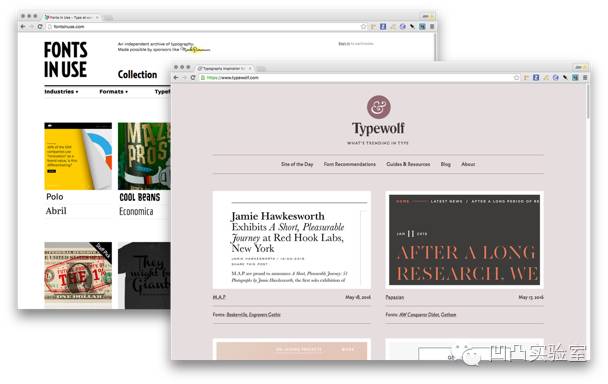The width and height of the screenshot is (608, 384).
Task: Click the Baskerville font link
Action: click(x=237, y=315)
